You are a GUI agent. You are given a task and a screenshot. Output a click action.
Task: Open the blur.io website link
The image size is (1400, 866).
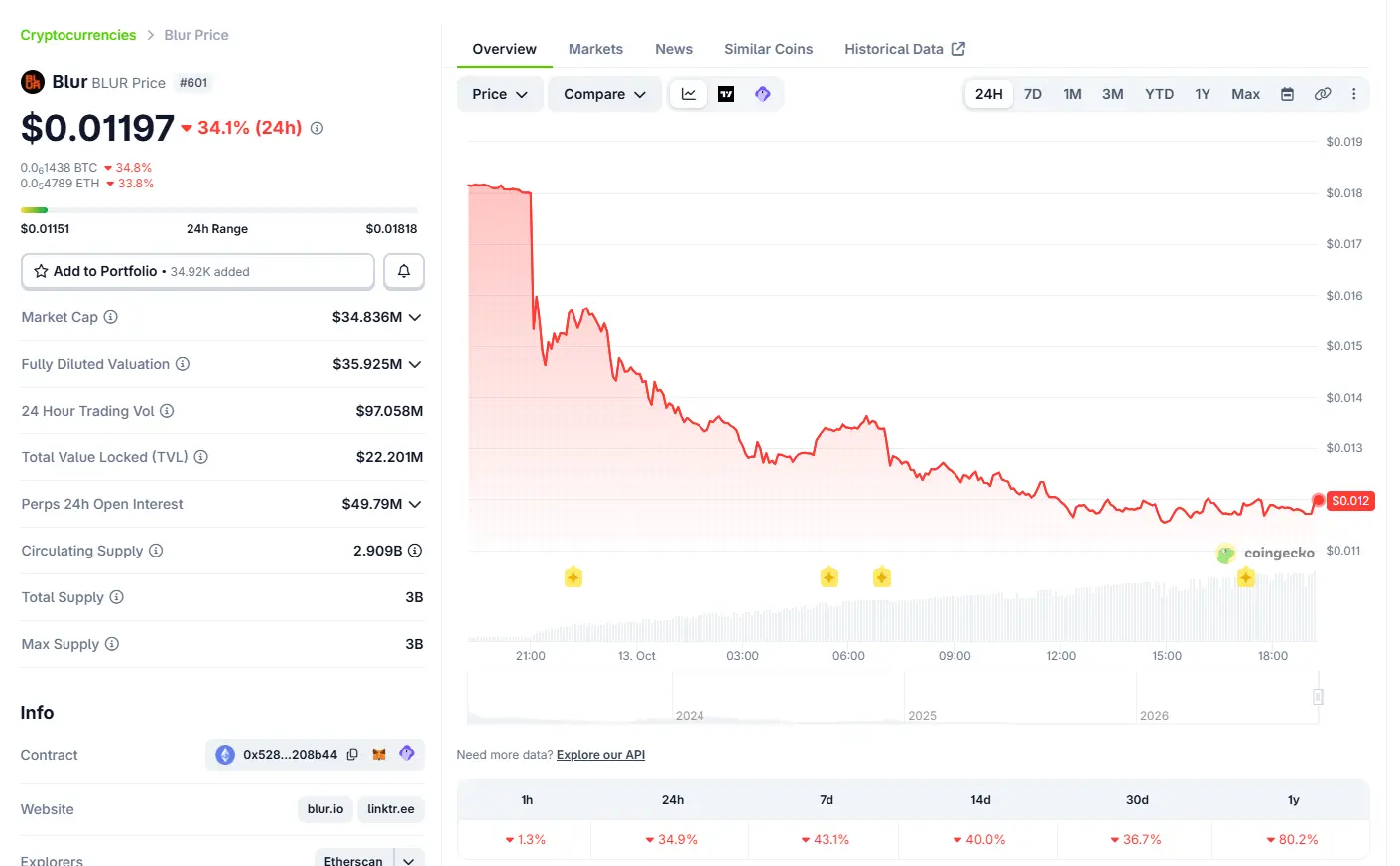click(325, 809)
